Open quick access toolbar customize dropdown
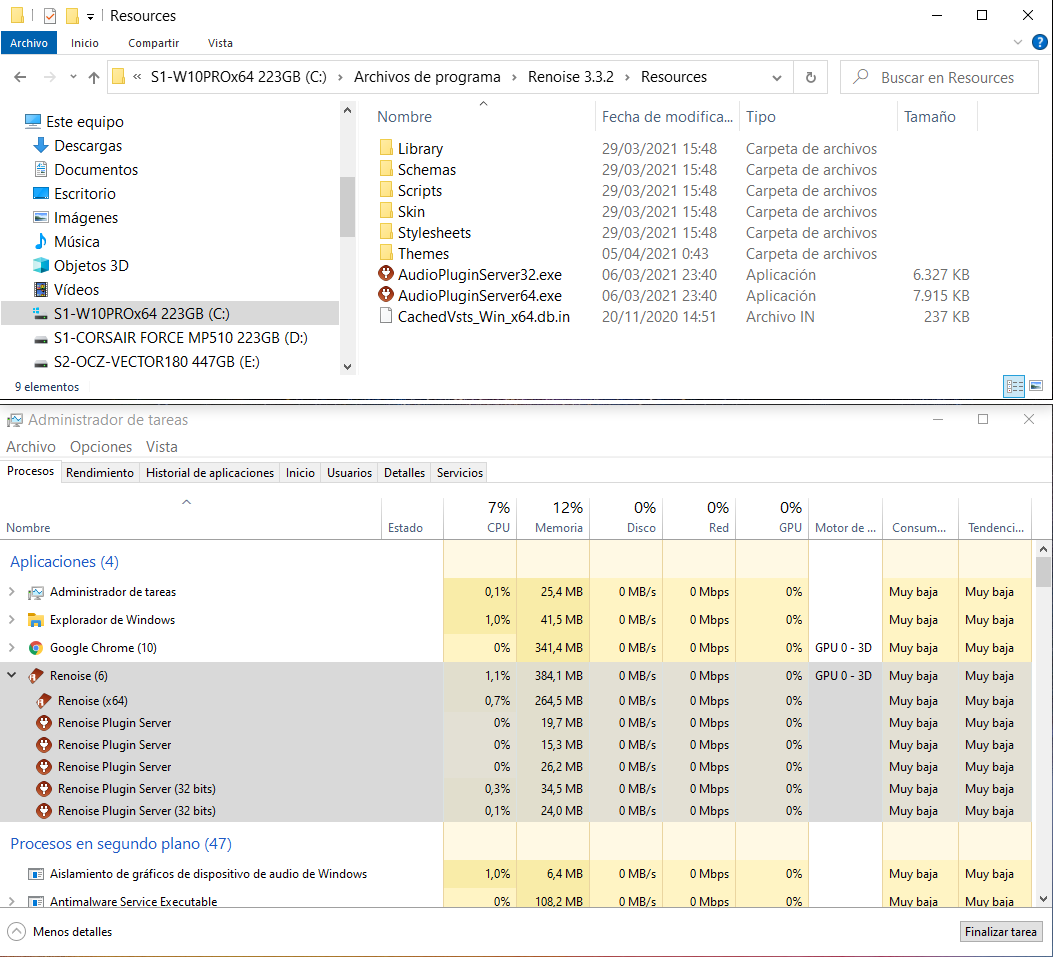 pos(91,16)
